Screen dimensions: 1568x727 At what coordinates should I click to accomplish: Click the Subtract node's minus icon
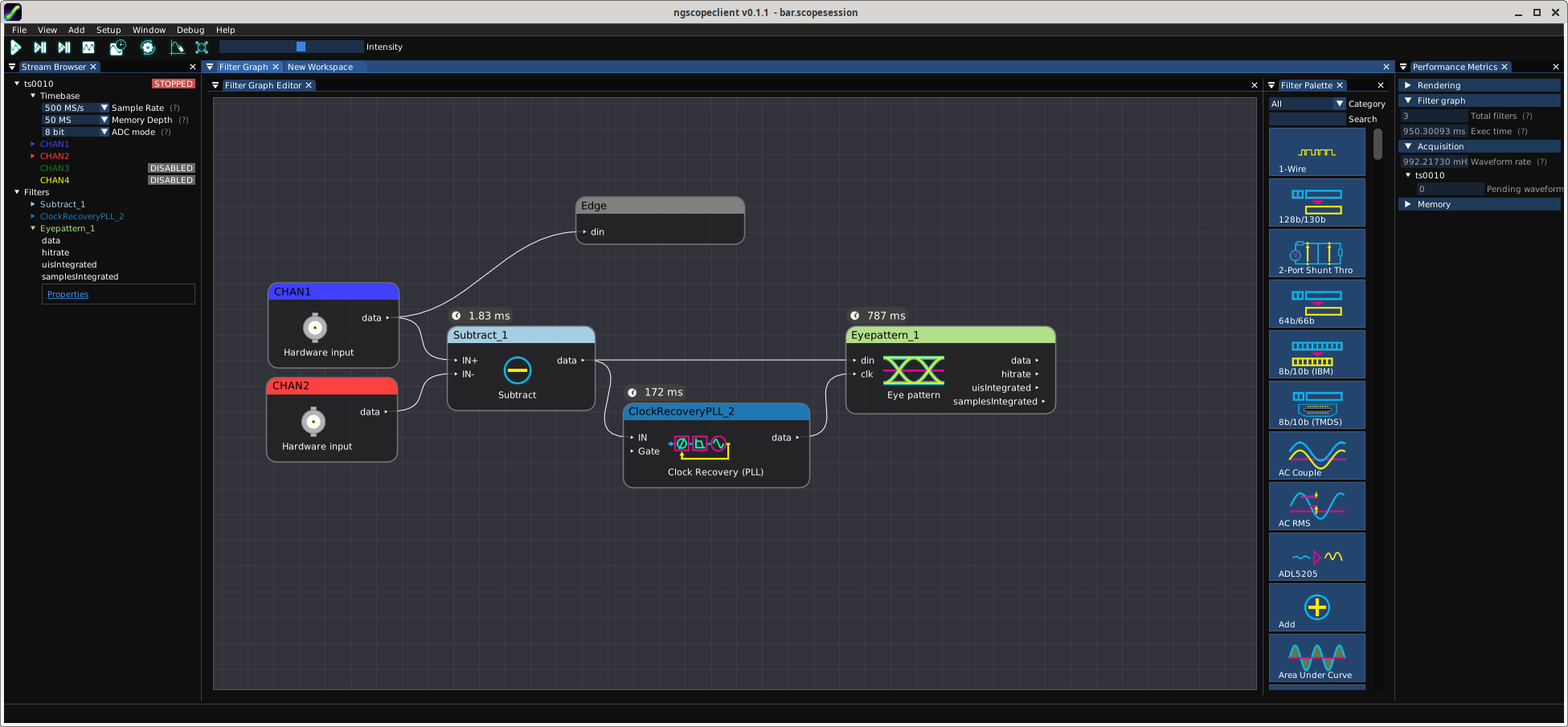click(x=517, y=370)
